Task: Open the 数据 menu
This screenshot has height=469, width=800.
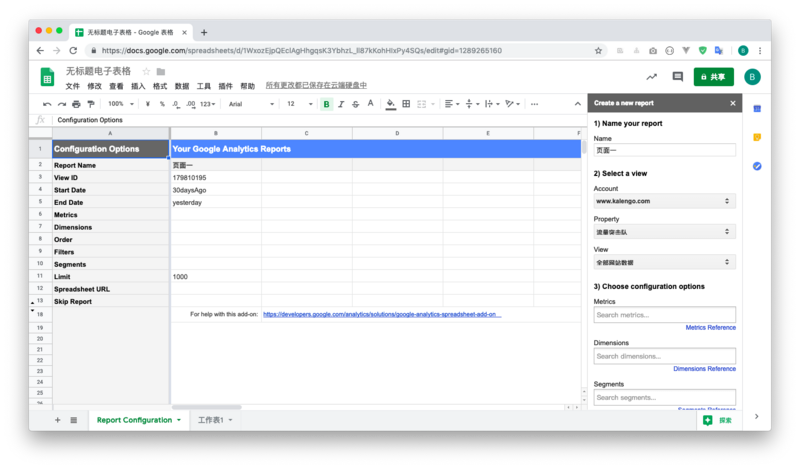Action: pyautogui.click(x=182, y=86)
